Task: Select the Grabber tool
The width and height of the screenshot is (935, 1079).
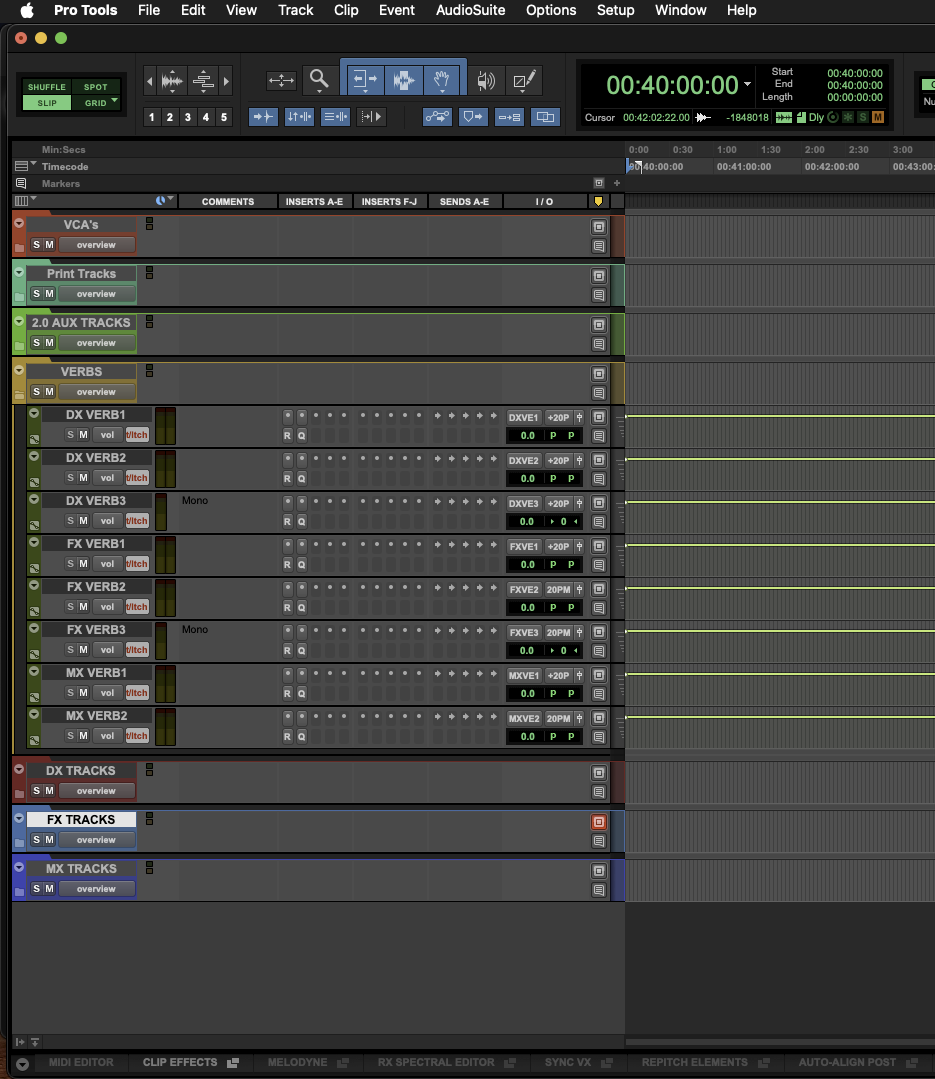Action: click(442, 80)
